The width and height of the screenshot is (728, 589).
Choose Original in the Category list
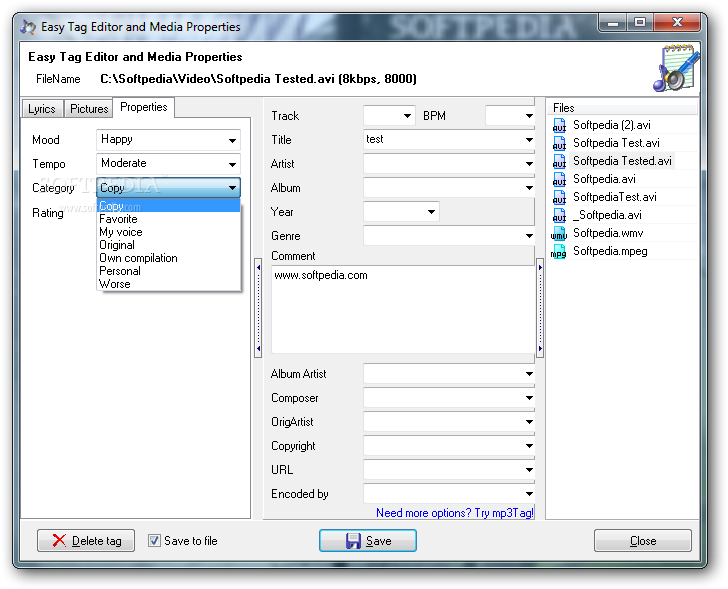(x=169, y=245)
